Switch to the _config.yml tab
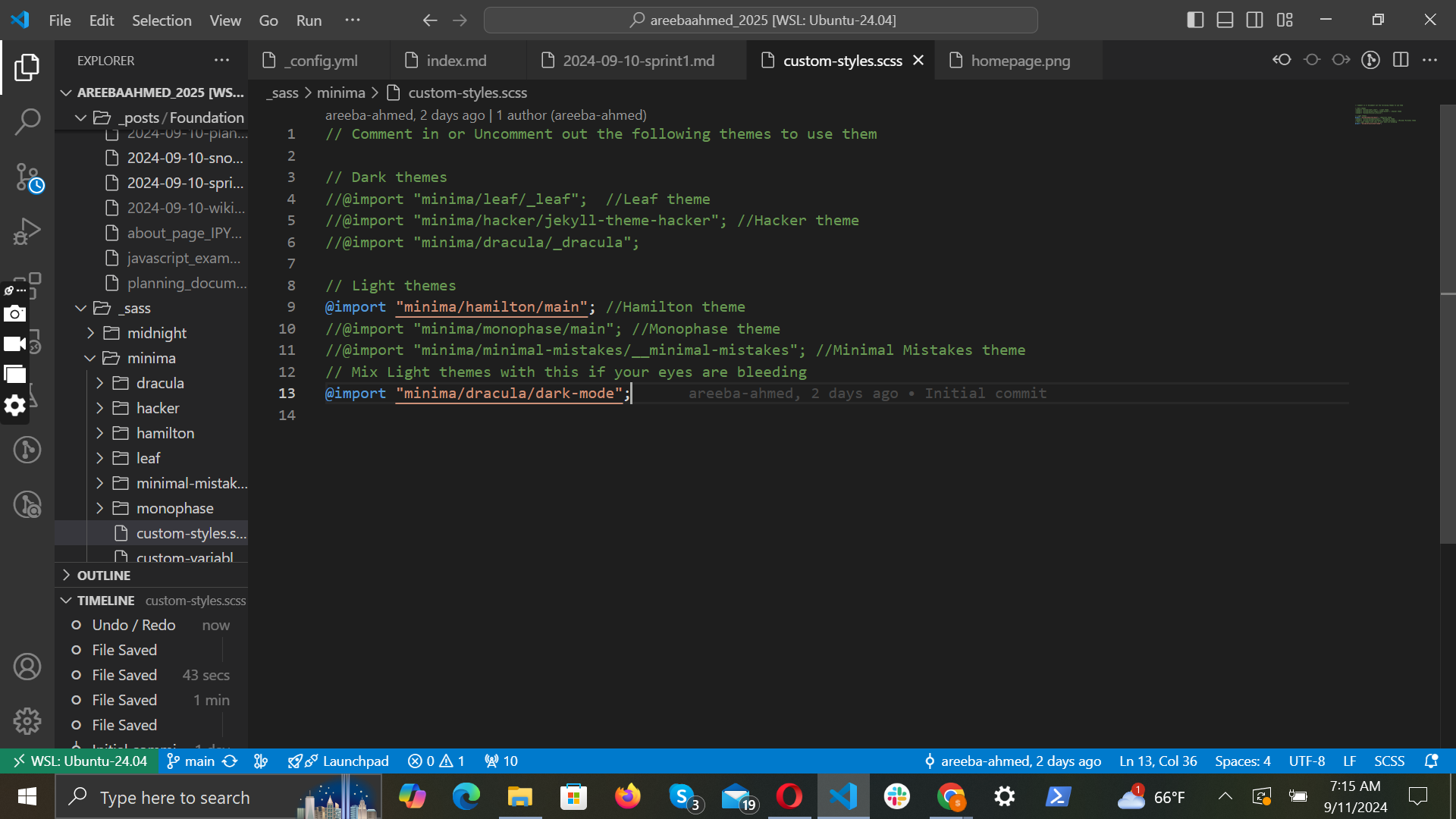 coord(319,61)
